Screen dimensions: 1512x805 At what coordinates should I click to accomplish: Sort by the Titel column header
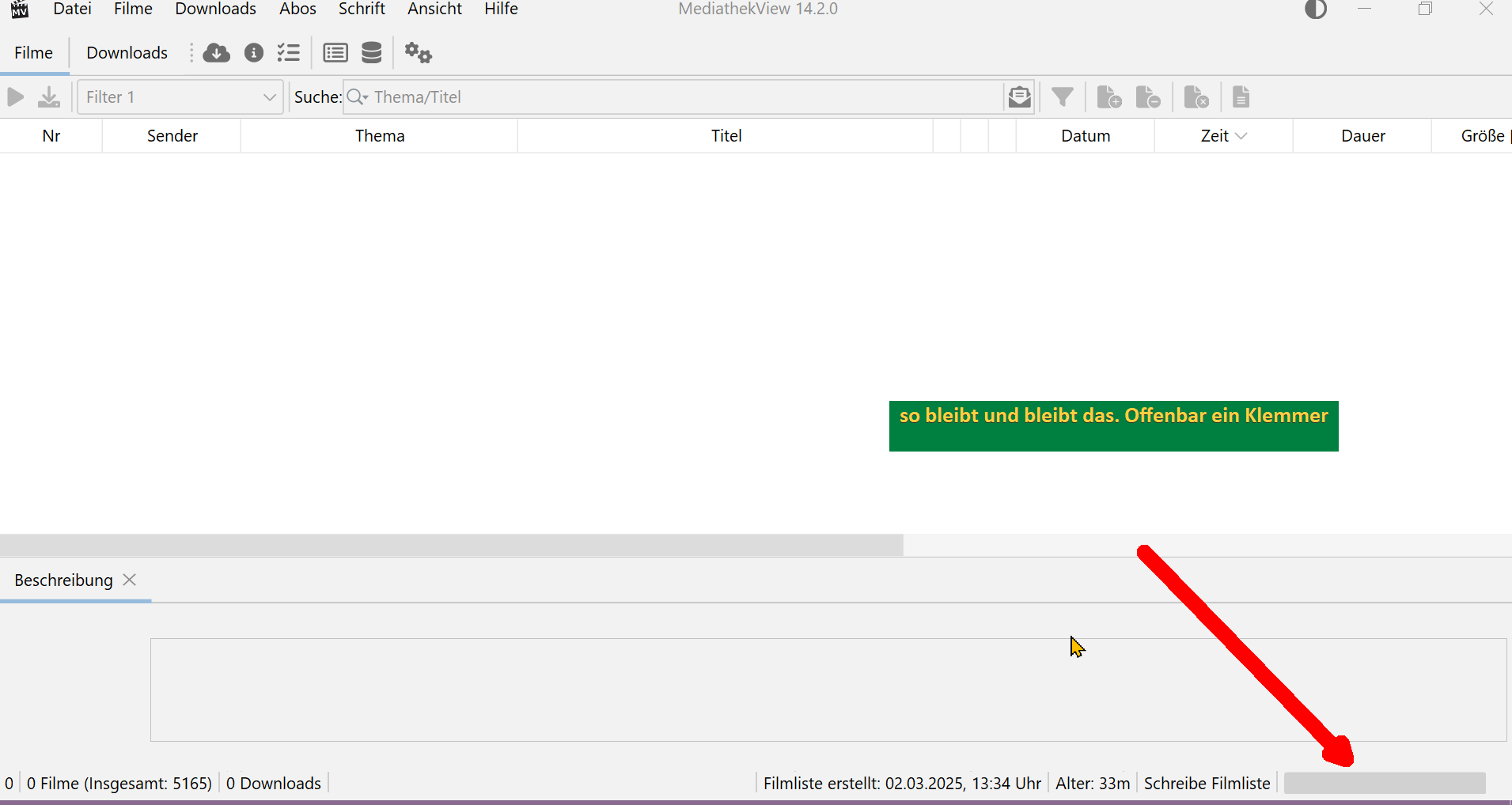(726, 136)
